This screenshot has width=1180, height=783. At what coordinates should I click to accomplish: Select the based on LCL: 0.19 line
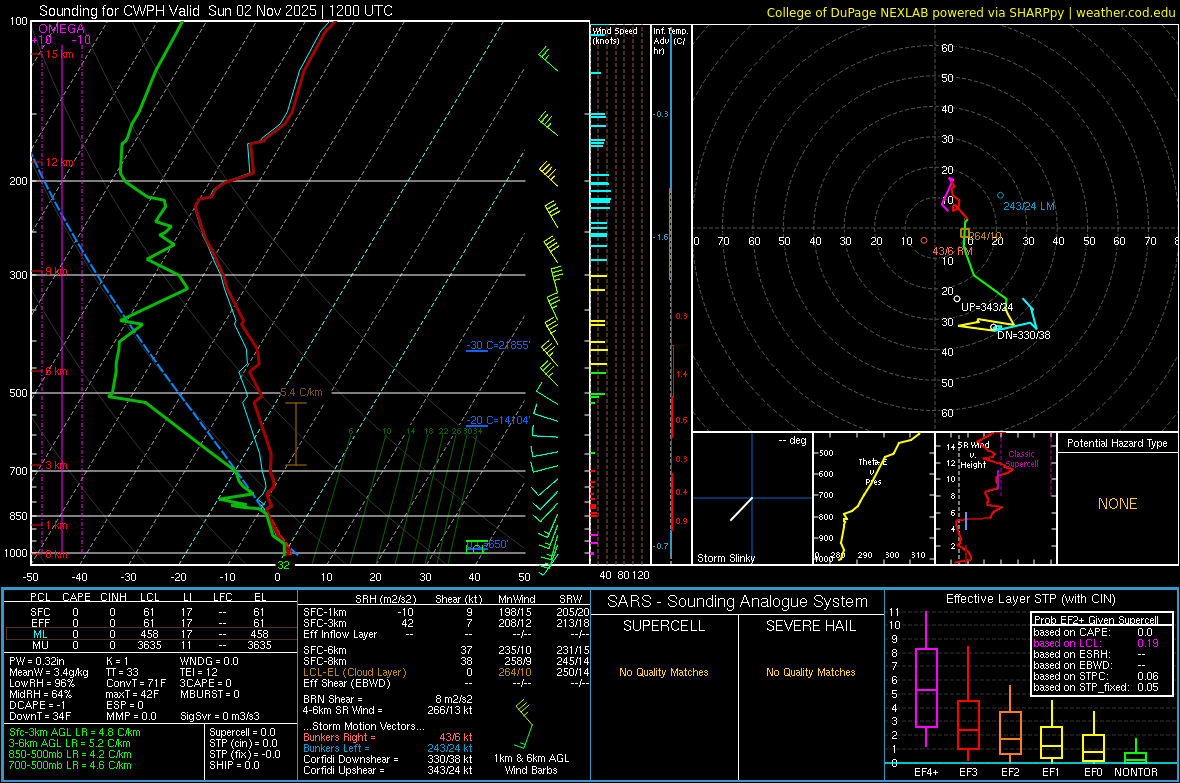1096,643
